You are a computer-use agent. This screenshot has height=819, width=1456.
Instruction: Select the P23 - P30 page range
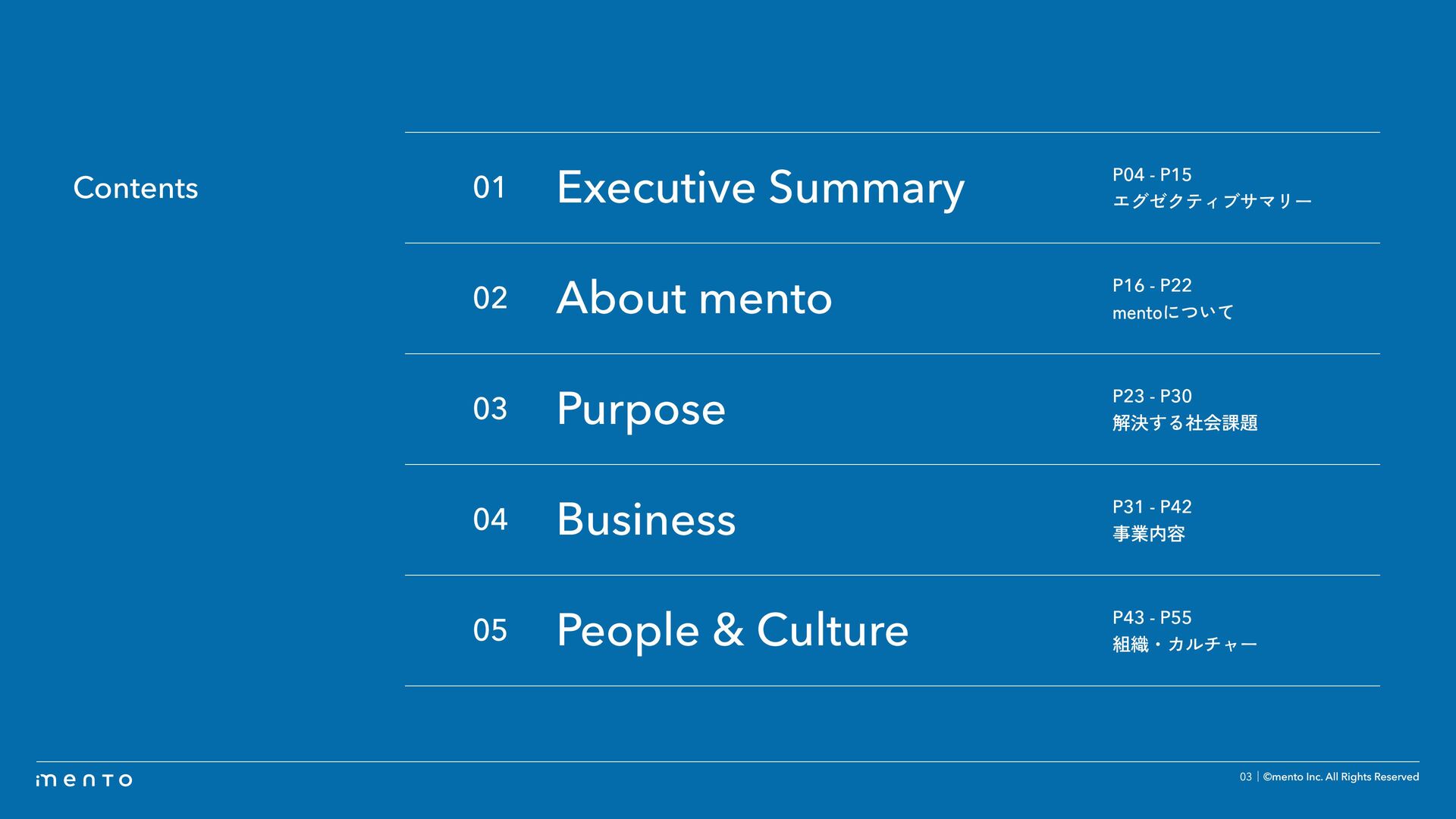point(1152,397)
